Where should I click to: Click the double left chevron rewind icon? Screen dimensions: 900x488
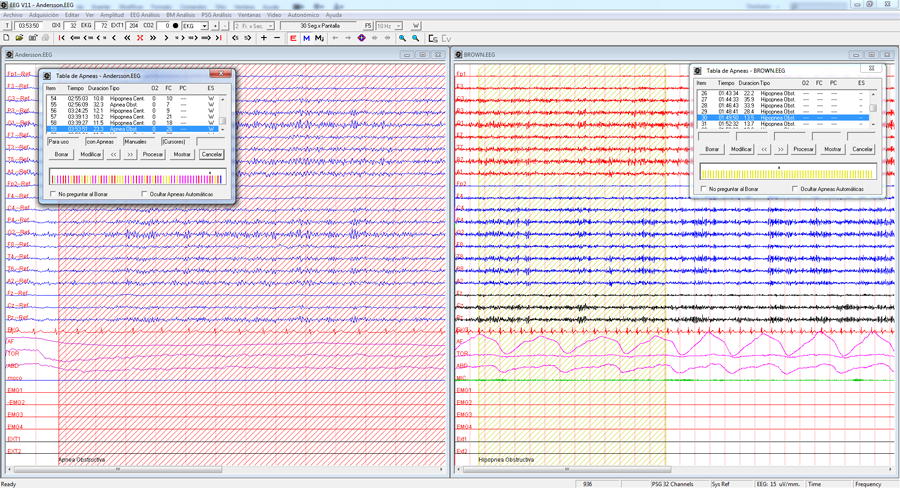(x=127, y=38)
